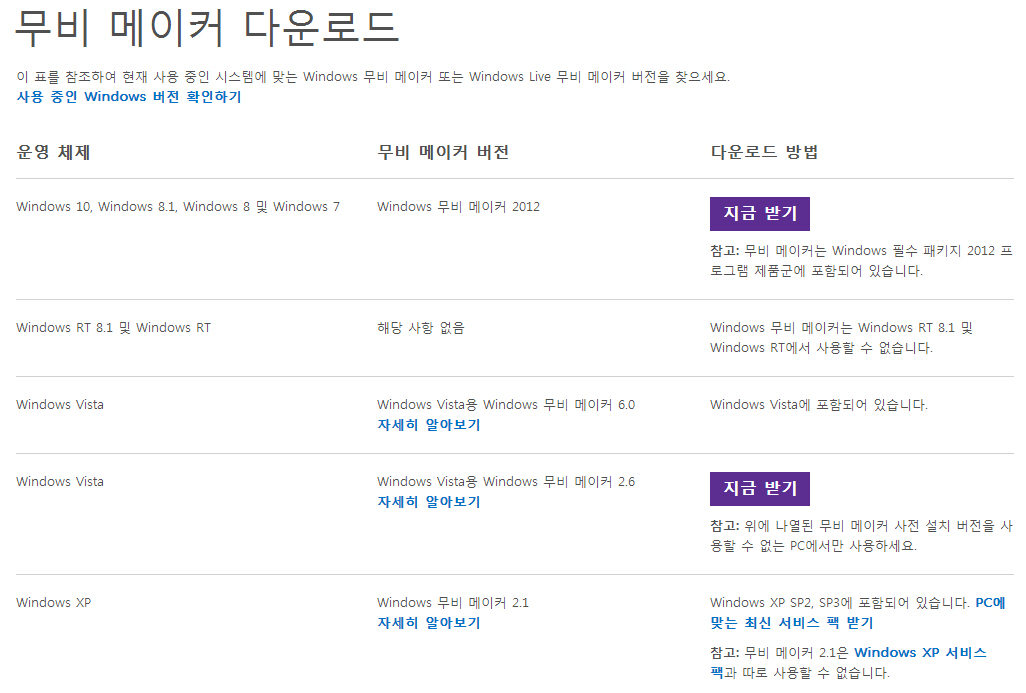
Task: Open '사용 중인 Windows 버전 확인하기' link
Action: coord(129,97)
